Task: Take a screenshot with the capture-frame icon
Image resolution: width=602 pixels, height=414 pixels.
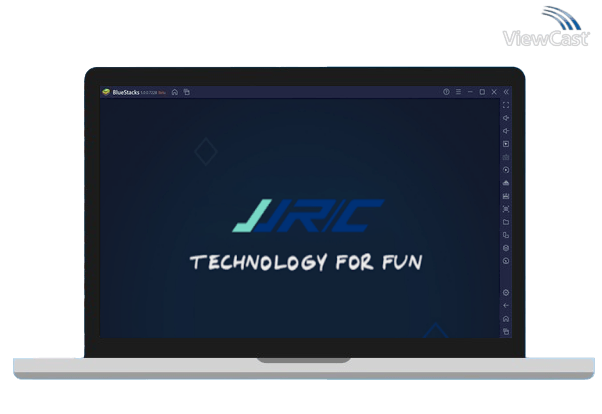Action: (x=506, y=209)
